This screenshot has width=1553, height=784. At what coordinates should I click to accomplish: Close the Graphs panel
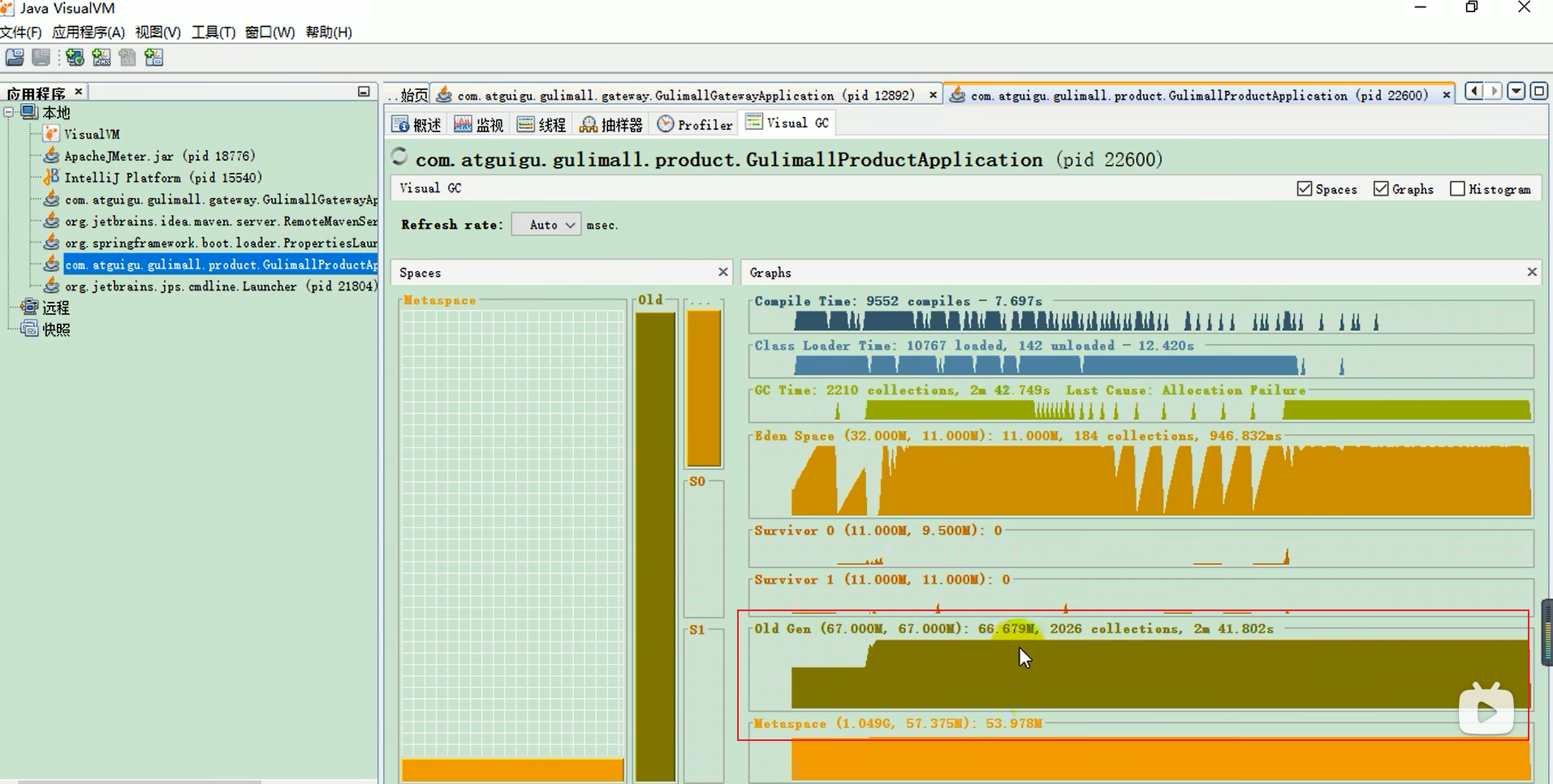pyautogui.click(x=1532, y=272)
